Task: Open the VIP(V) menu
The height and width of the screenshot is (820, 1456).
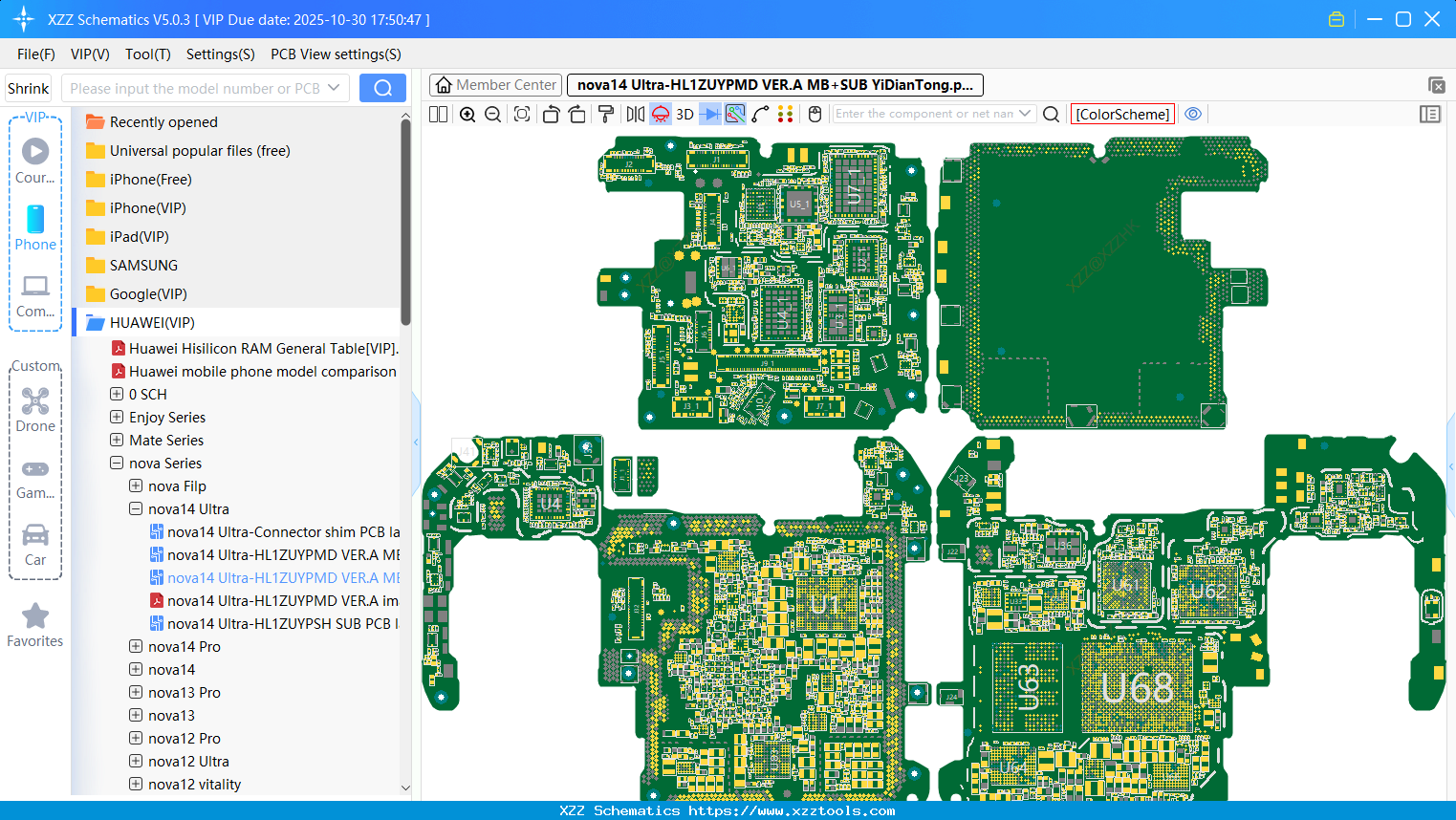Action: pyautogui.click(x=90, y=54)
